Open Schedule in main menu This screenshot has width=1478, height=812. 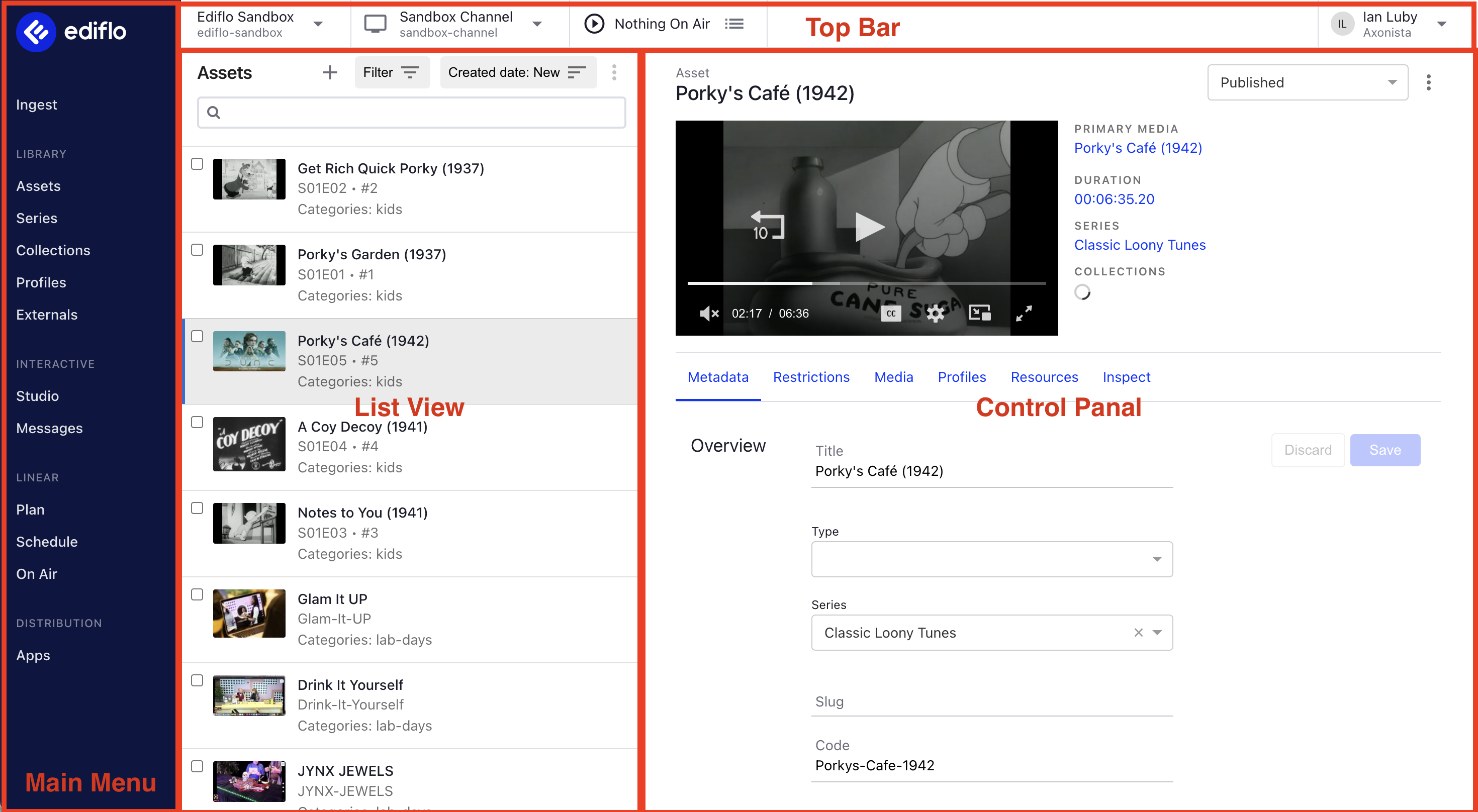click(x=46, y=542)
